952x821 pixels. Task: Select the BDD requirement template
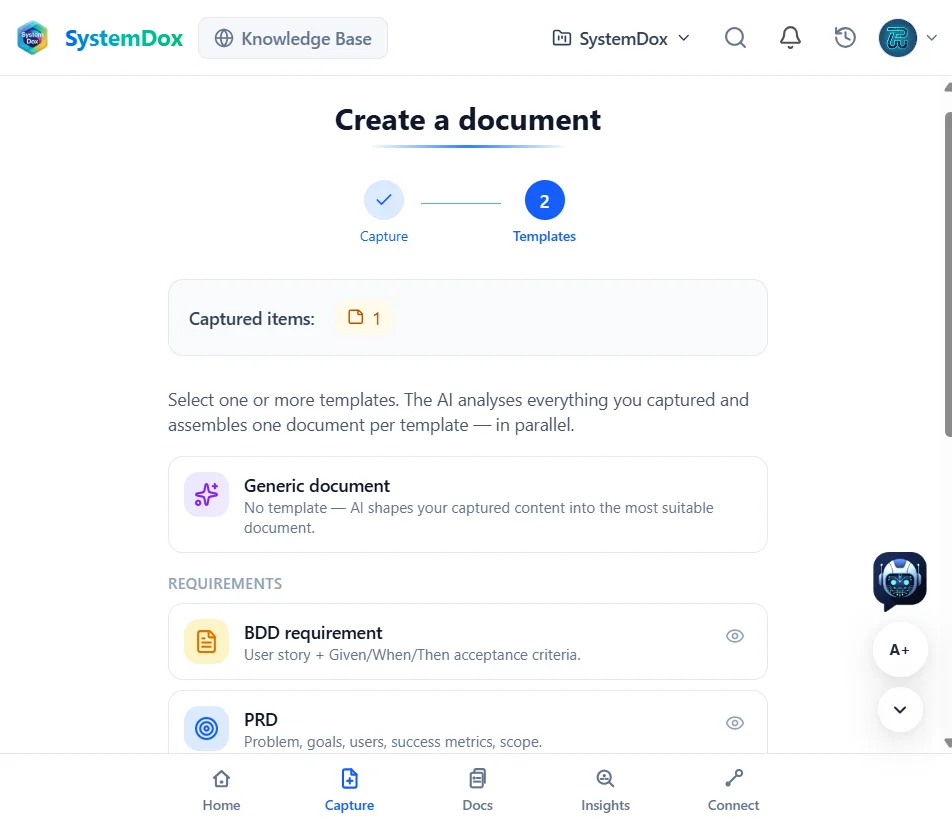pos(468,641)
